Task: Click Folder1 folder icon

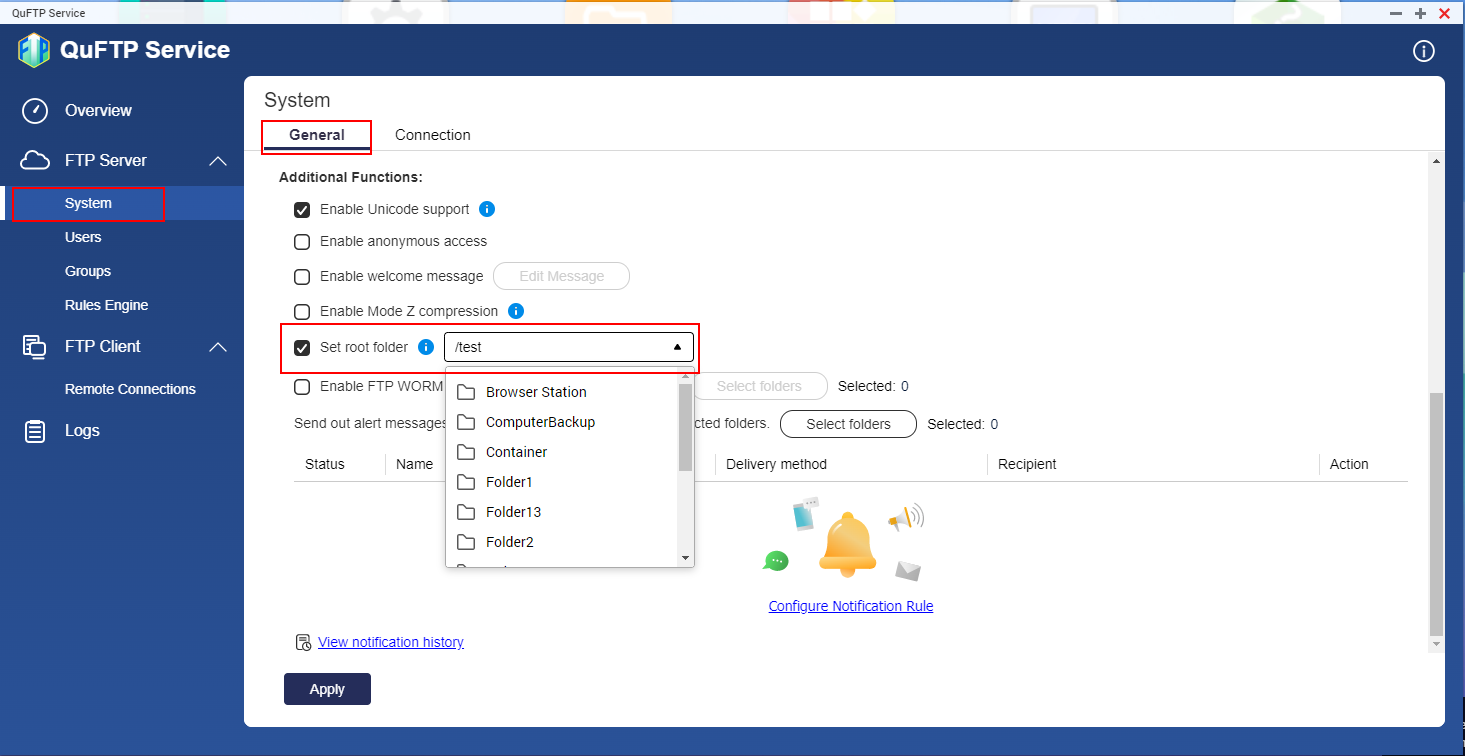Action: click(465, 482)
